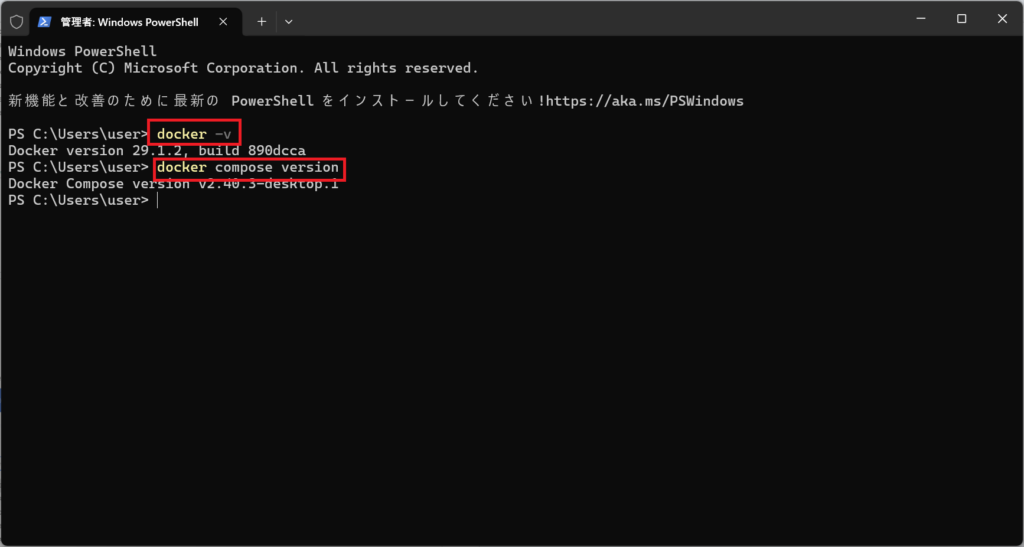Click the Docker Compose version output line
The image size is (1024, 547).
(x=173, y=184)
